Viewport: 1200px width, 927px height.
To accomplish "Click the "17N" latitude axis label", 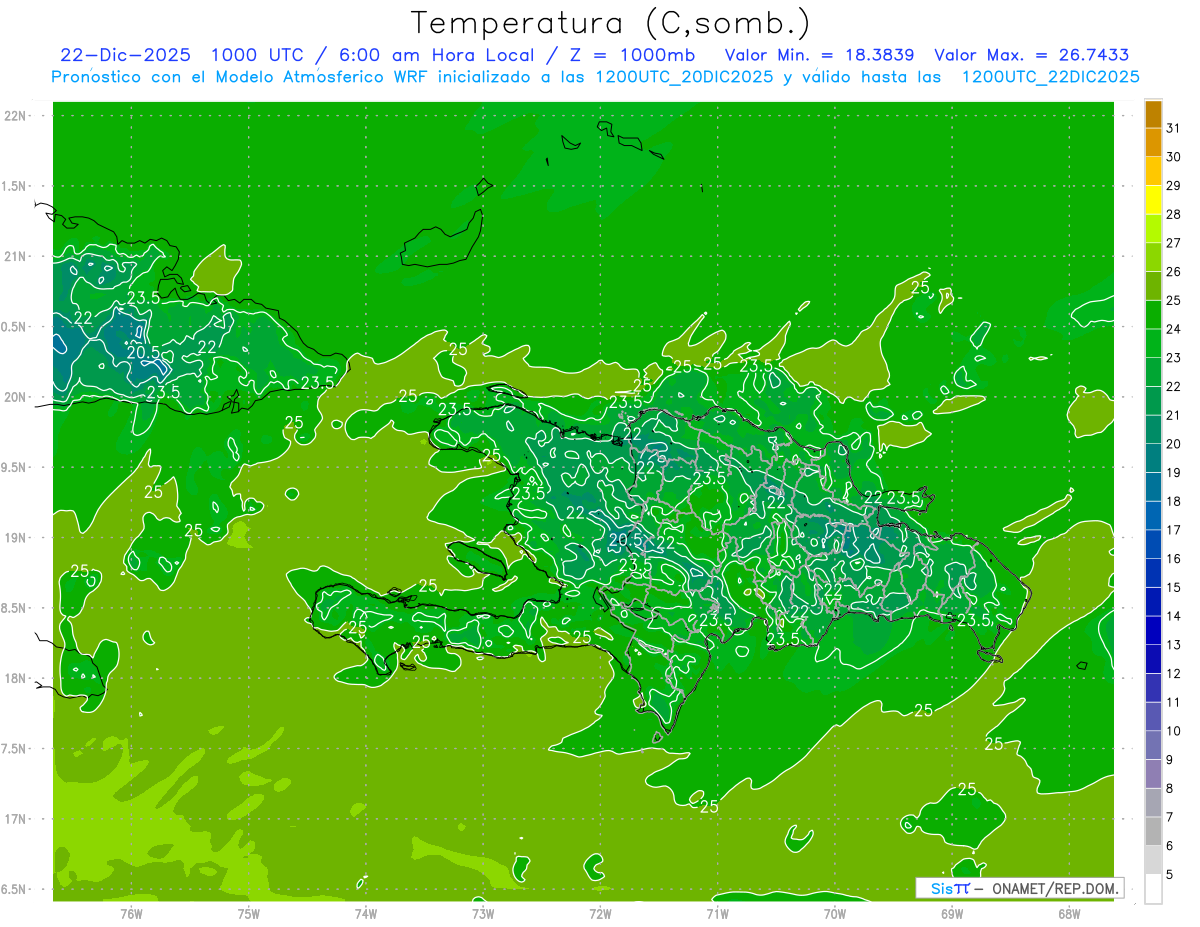I will (x=16, y=819).
